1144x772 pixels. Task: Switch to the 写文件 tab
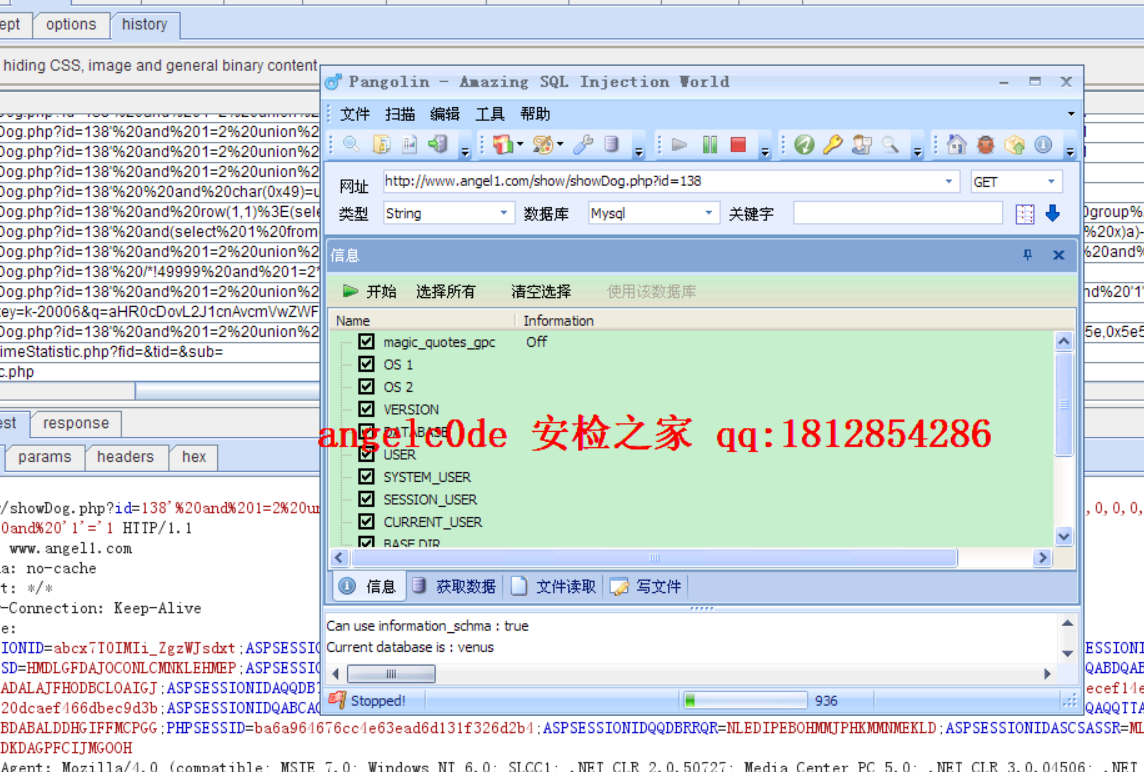click(646, 586)
